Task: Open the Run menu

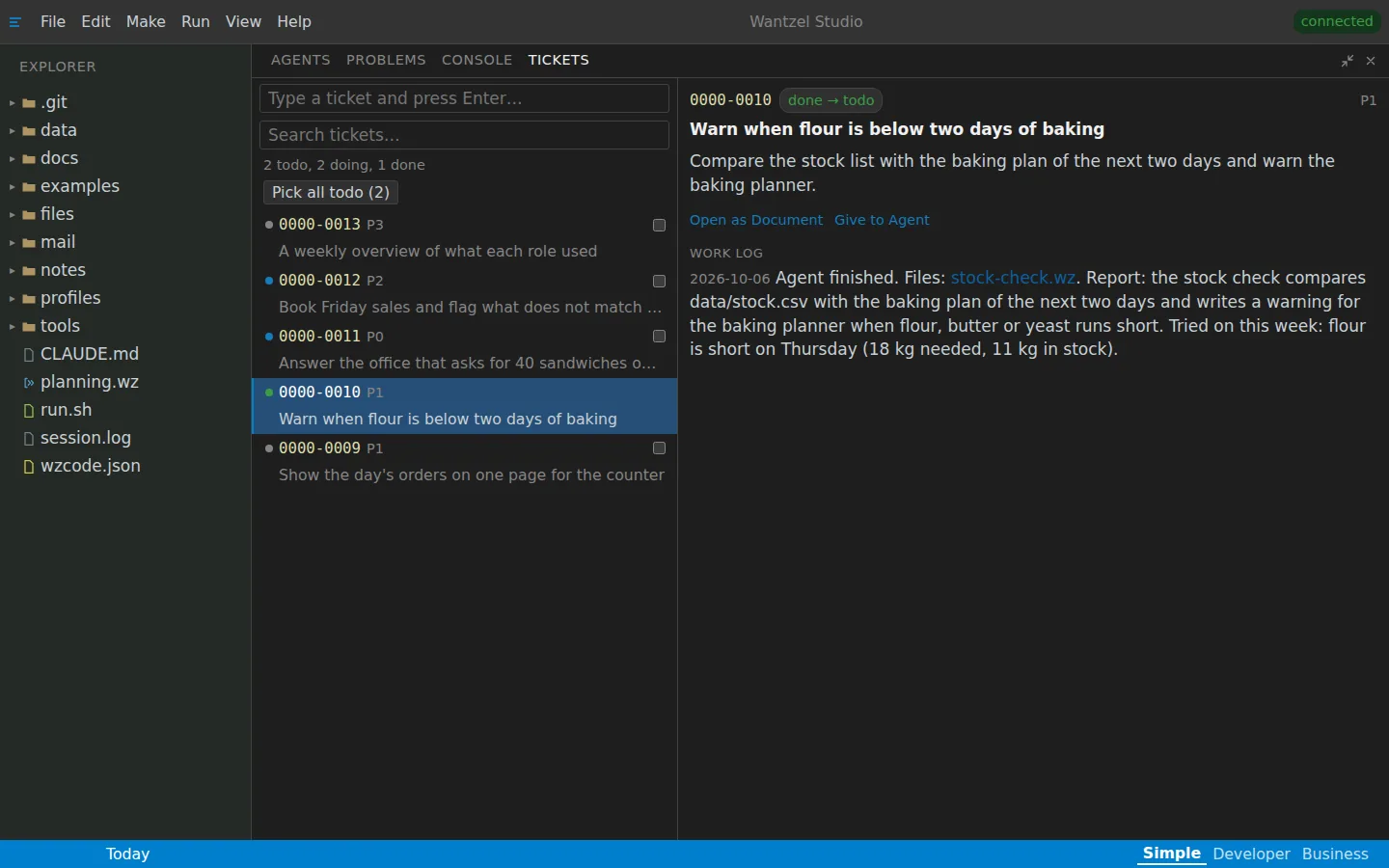Action: (196, 21)
